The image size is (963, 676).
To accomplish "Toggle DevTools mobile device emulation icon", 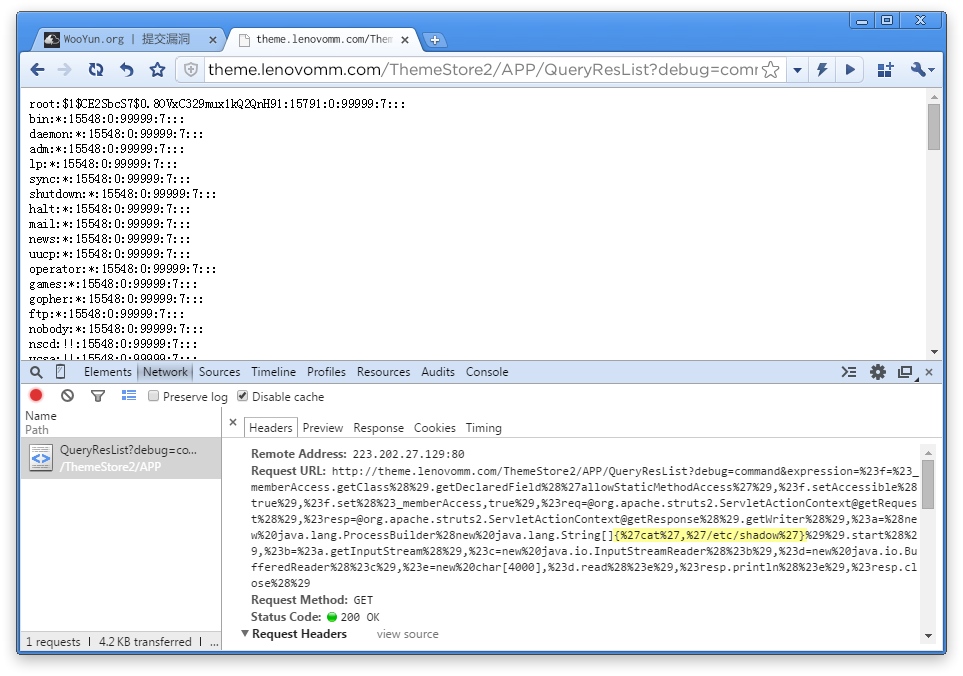I will tap(61, 372).
